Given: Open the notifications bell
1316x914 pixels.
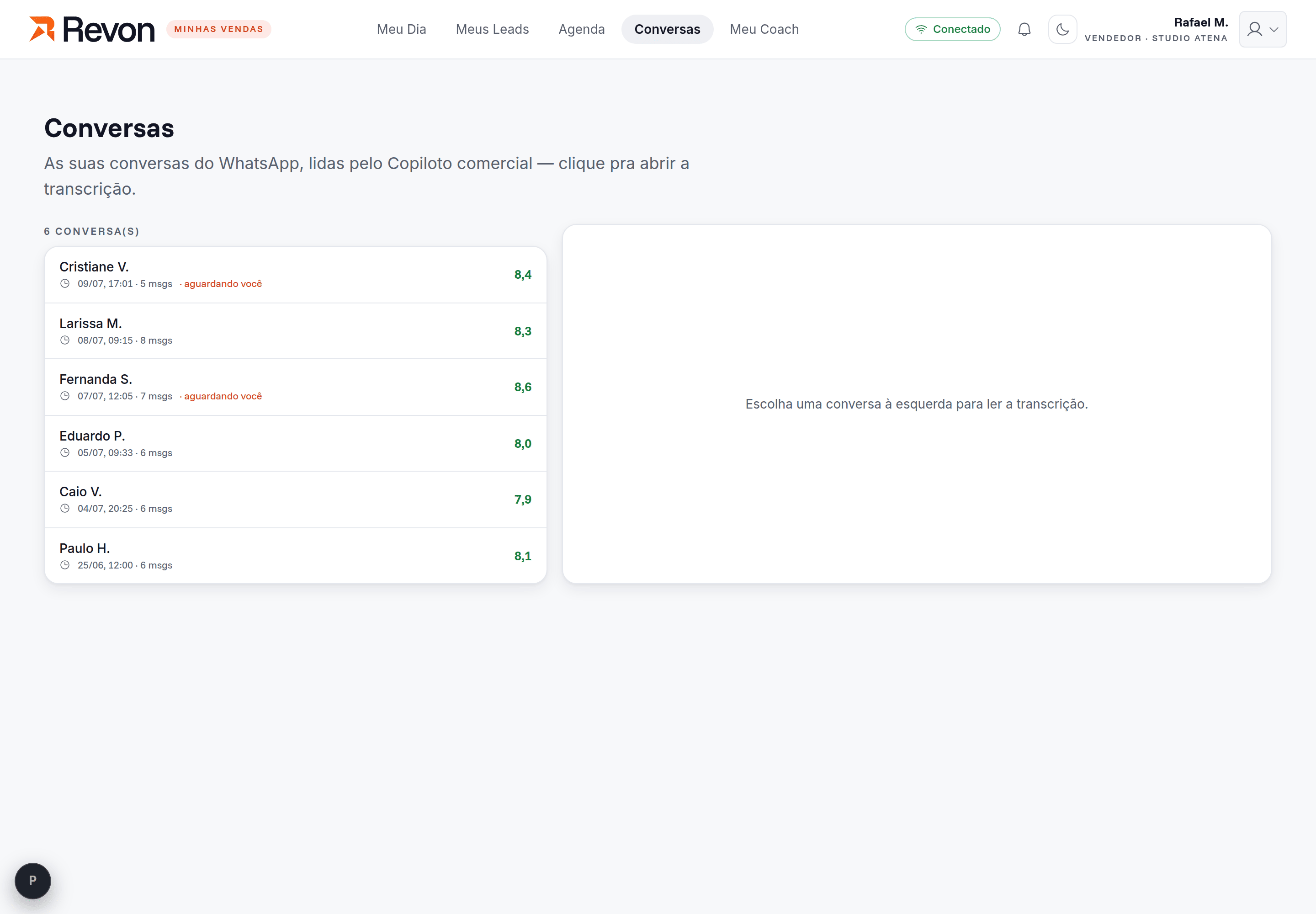Looking at the screenshot, I should pyautogui.click(x=1024, y=29).
